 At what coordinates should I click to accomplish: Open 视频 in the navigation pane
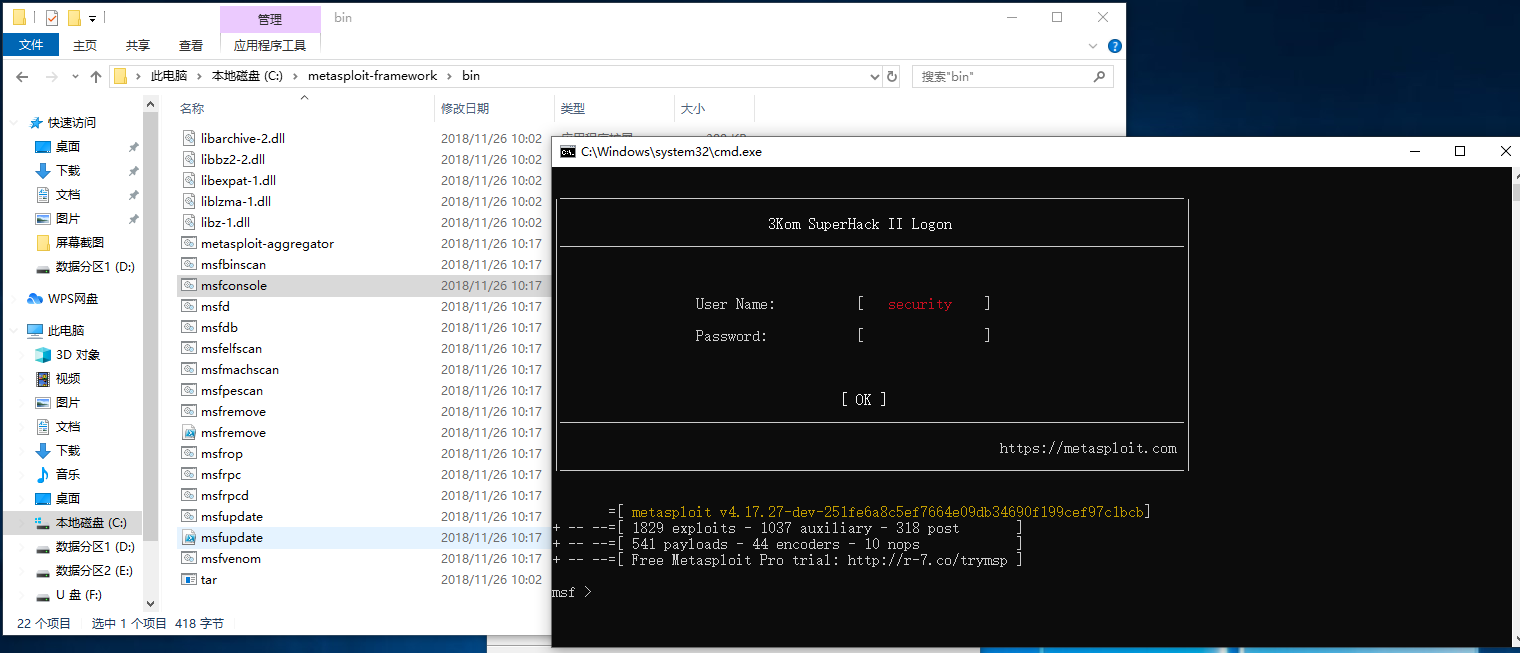pos(67,379)
